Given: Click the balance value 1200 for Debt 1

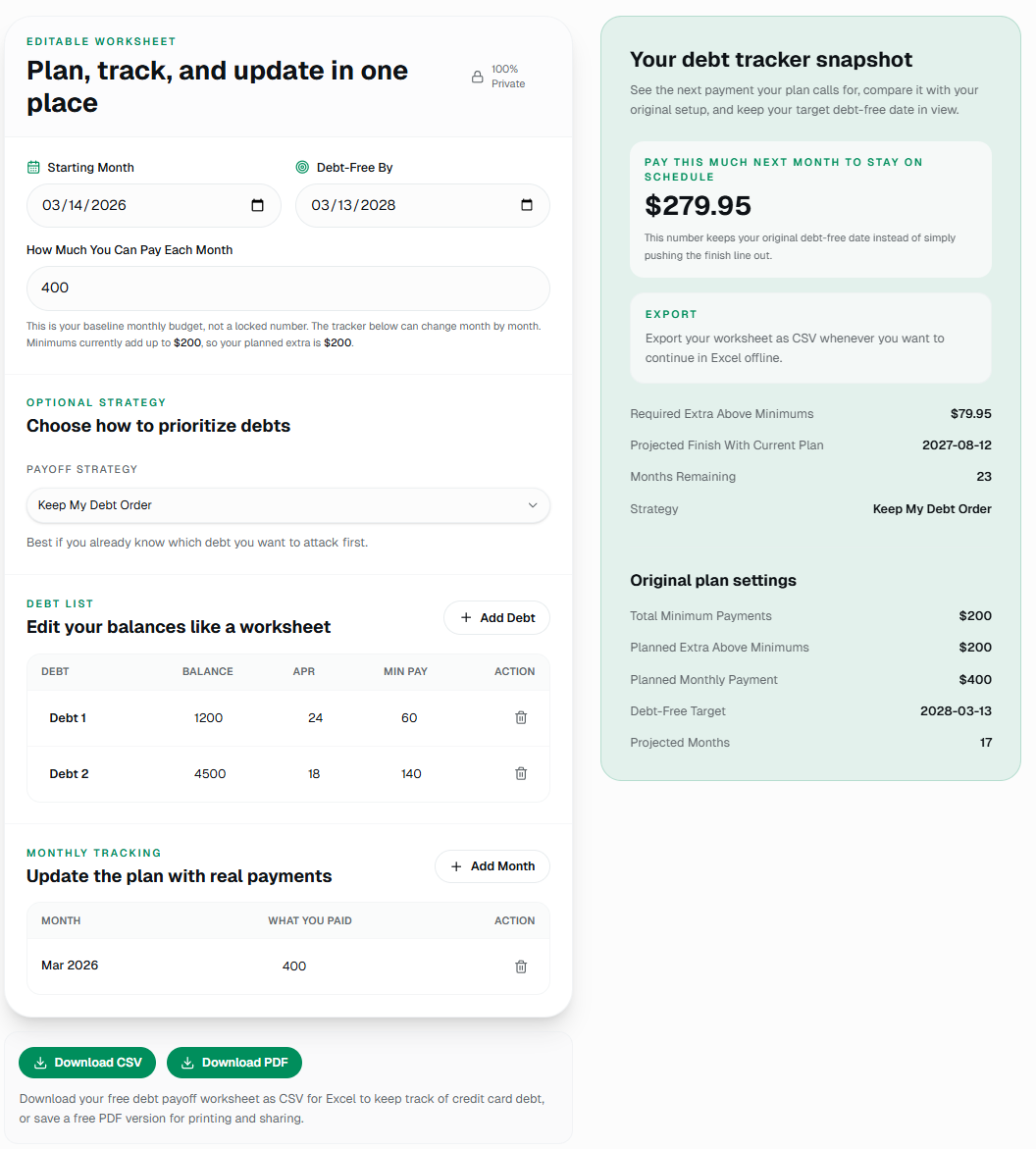Looking at the screenshot, I should click(x=209, y=717).
